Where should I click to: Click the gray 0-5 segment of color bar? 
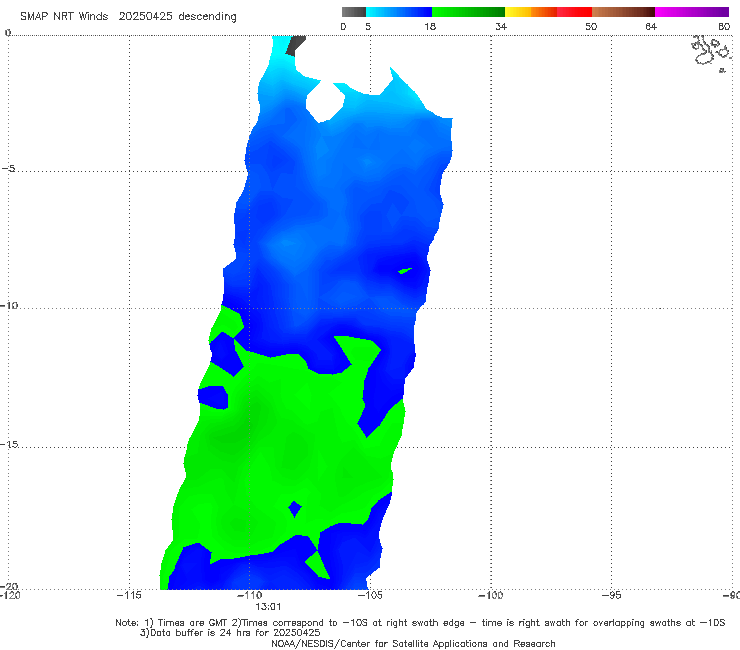[354, 12]
